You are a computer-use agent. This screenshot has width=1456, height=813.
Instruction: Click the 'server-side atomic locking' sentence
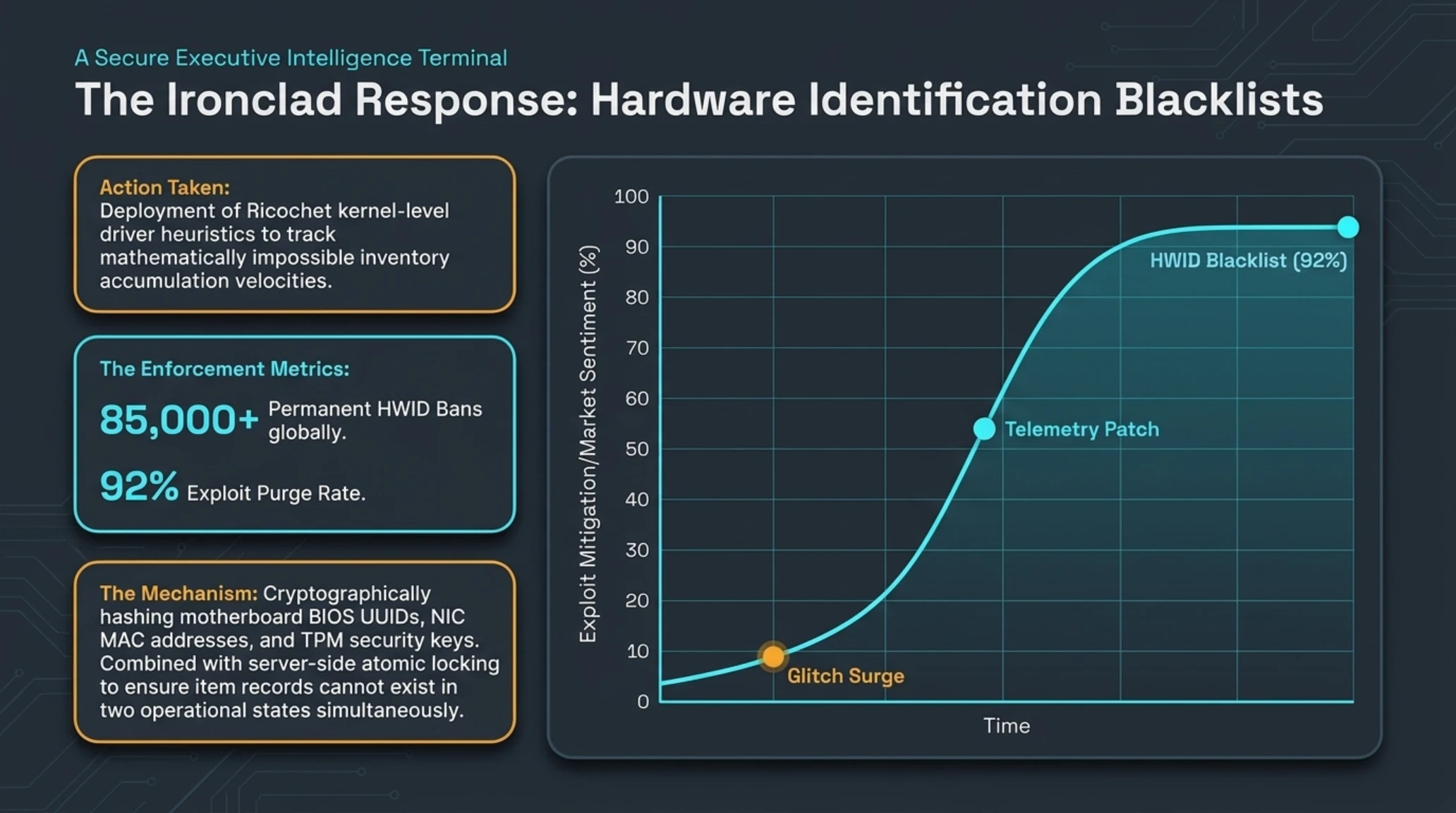[x=299, y=687]
